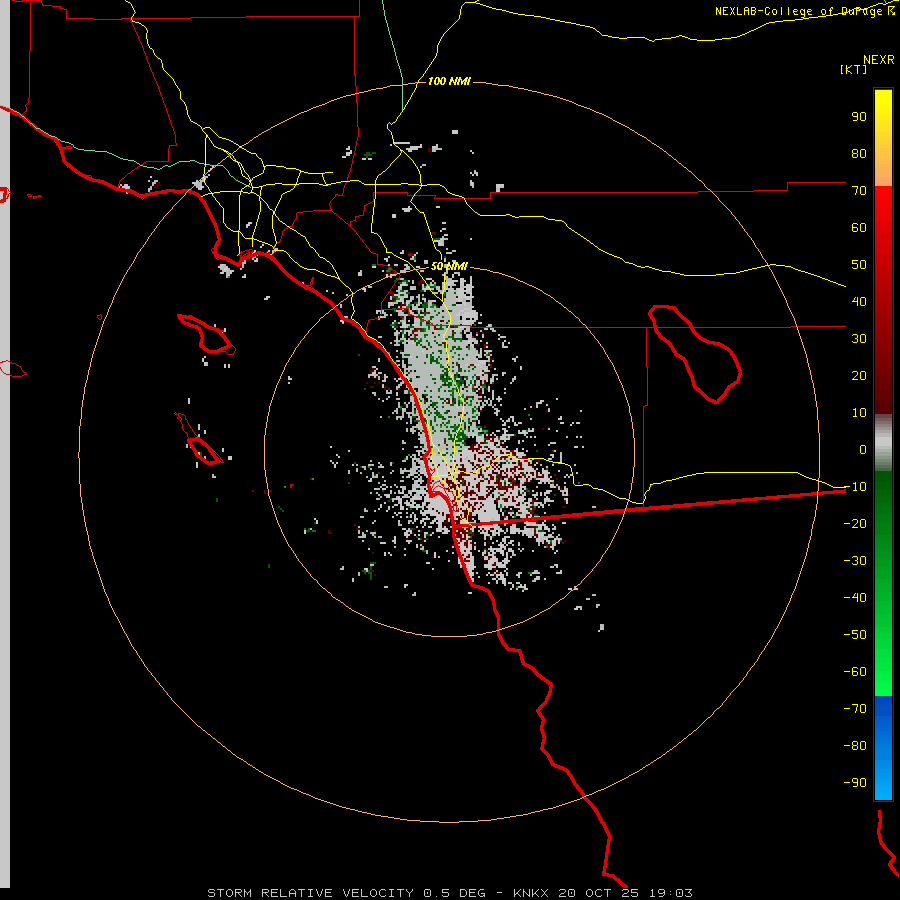This screenshot has height=900, width=900.
Task: Click the "100 NMI" range ring label
Action: tap(449, 82)
